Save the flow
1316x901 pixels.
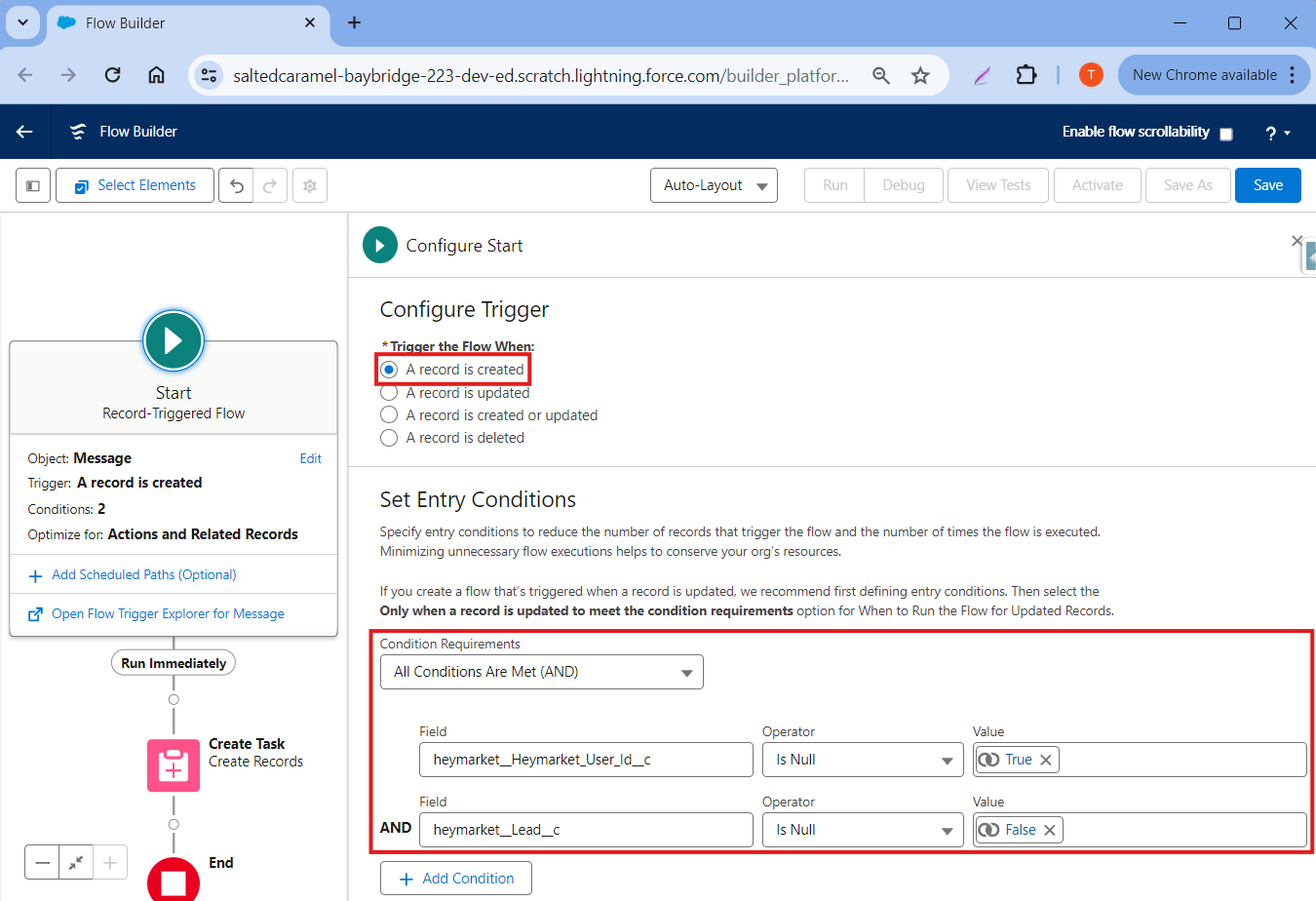(1268, 185)
